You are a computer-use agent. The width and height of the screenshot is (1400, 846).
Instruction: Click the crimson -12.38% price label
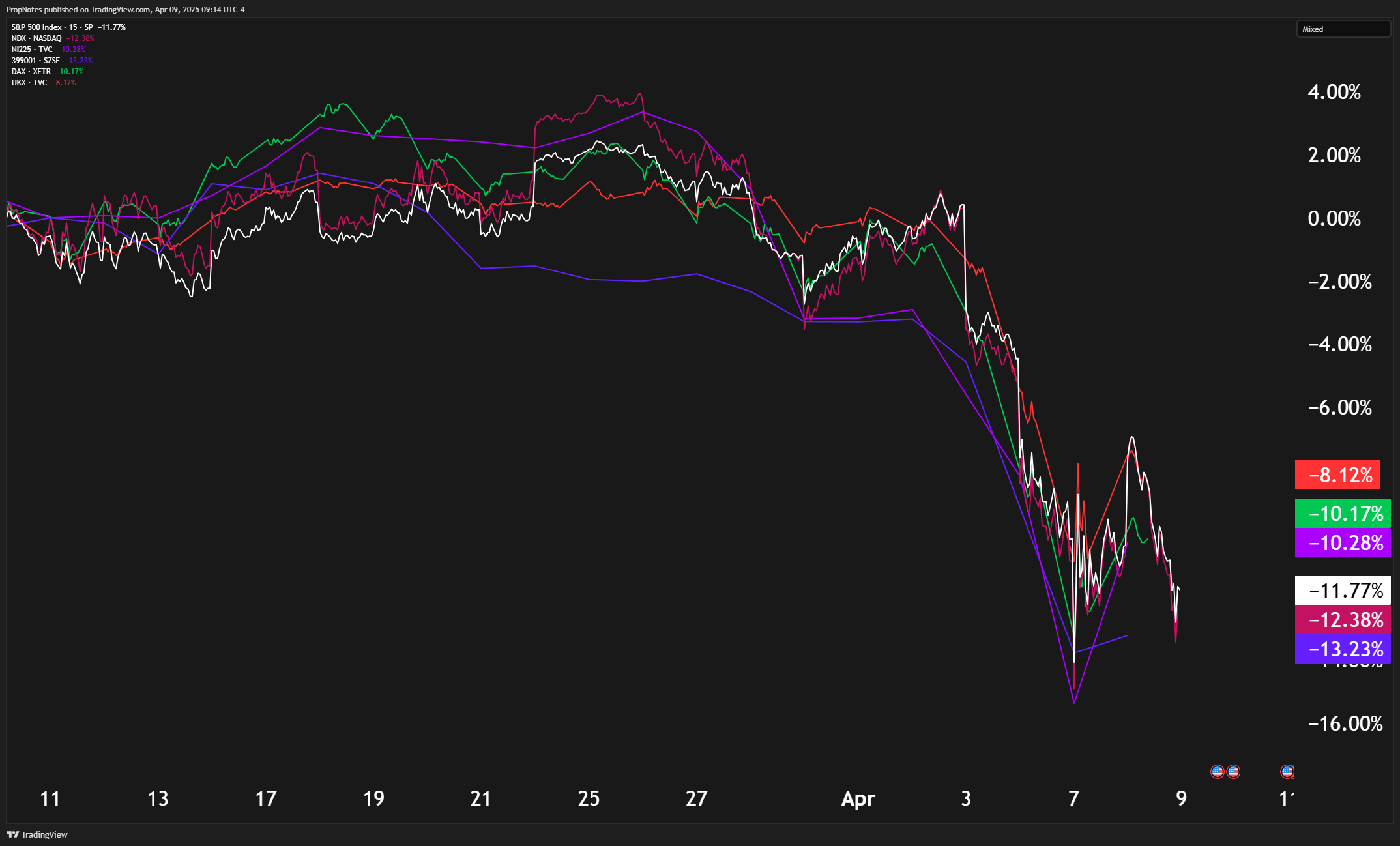tap(1342, 620)
